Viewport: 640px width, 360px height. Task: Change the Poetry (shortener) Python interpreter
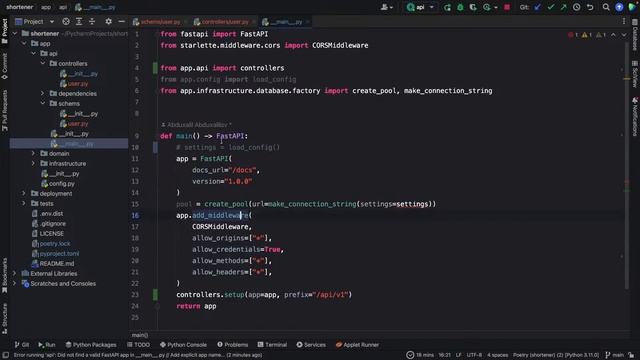[x=556, y=355]
